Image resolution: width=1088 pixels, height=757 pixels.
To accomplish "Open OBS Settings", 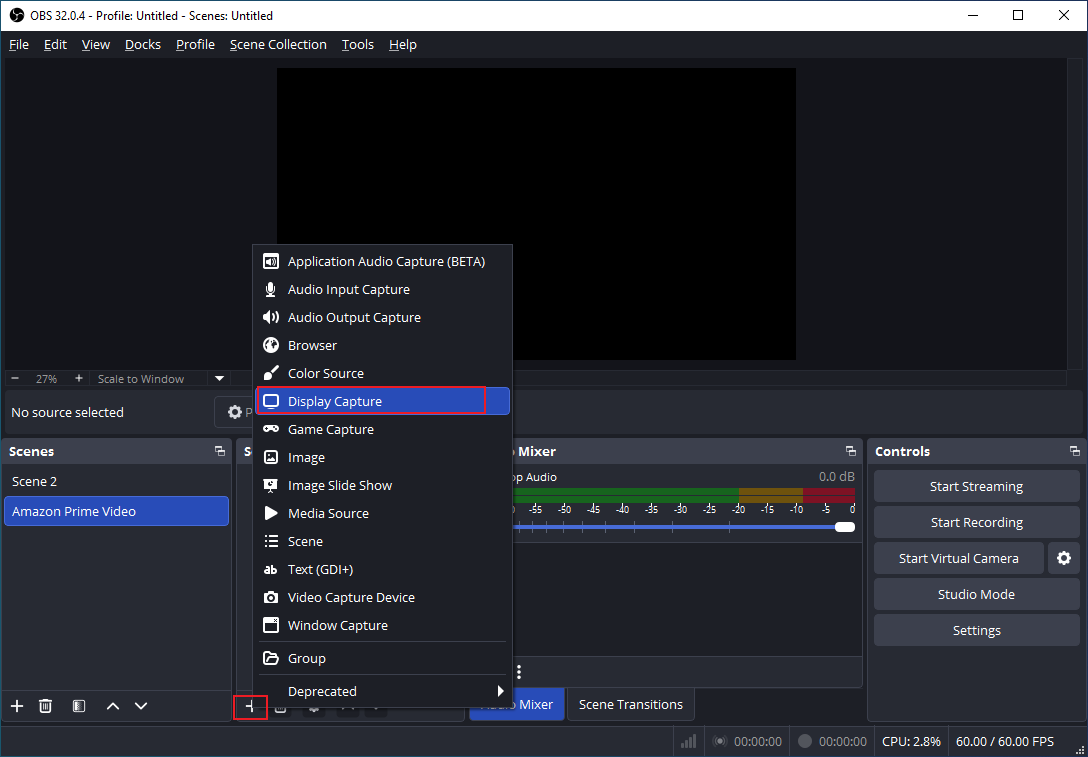I will pos(975,630).
